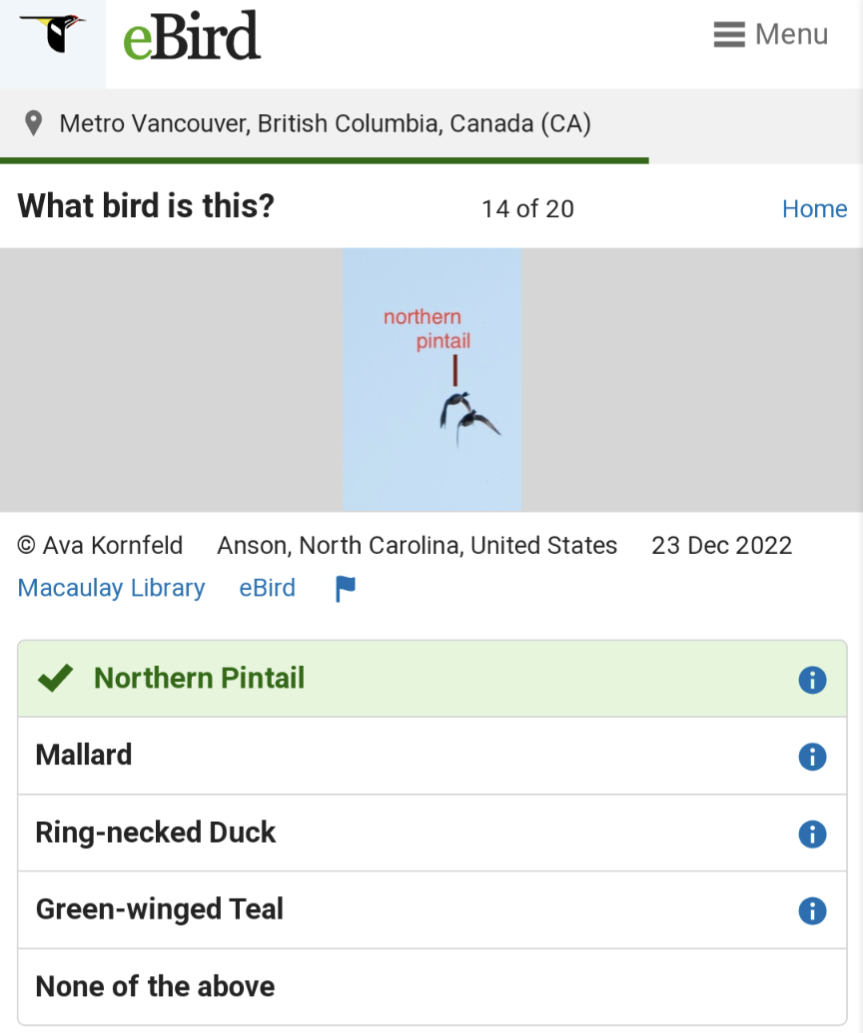The width and height of the screenshot is (863, 1033).
Task: Click the eBird wordmark in header
Action: [192, 36]
